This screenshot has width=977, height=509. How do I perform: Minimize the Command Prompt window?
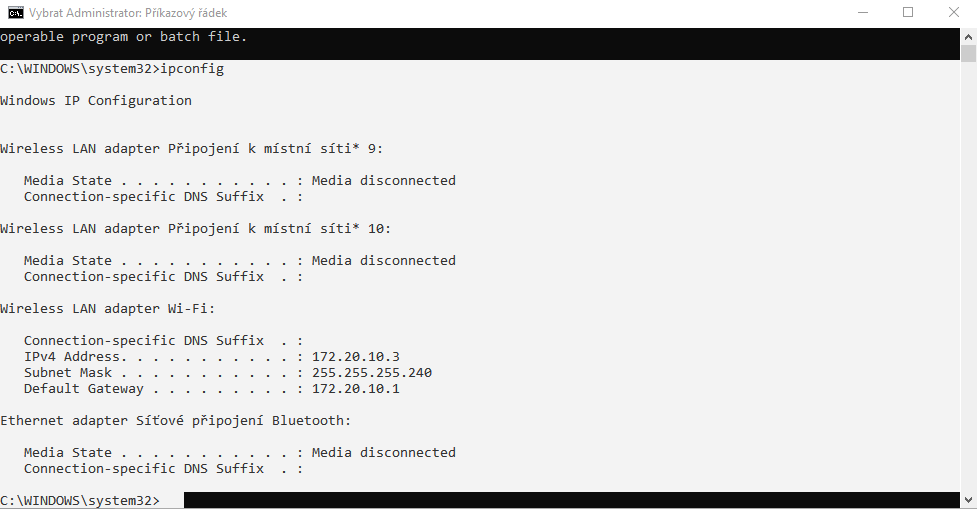[862, 13]
